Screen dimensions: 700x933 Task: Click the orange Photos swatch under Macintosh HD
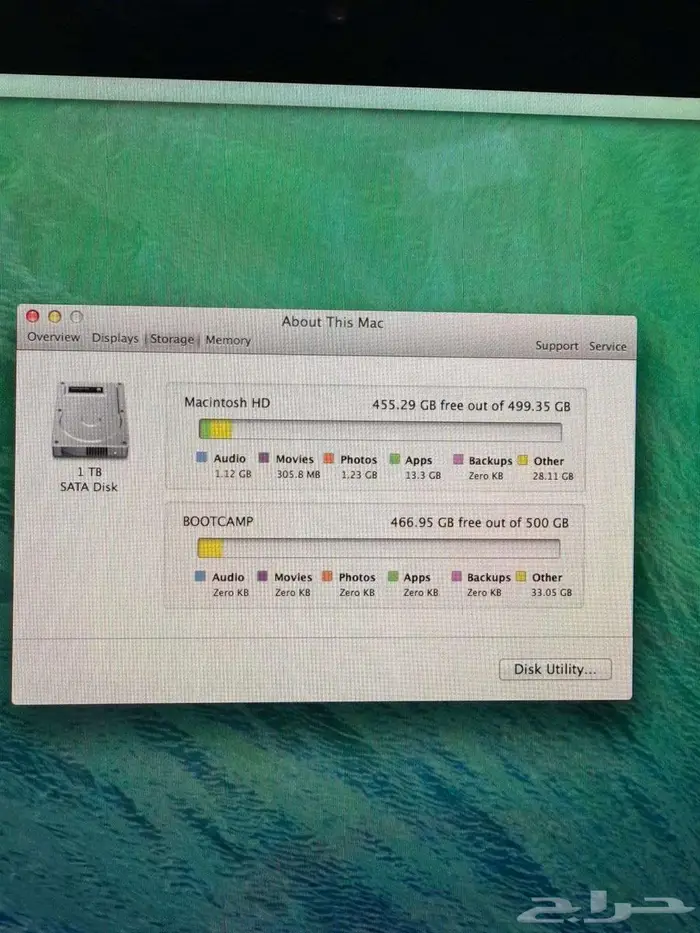click(329, 460)
